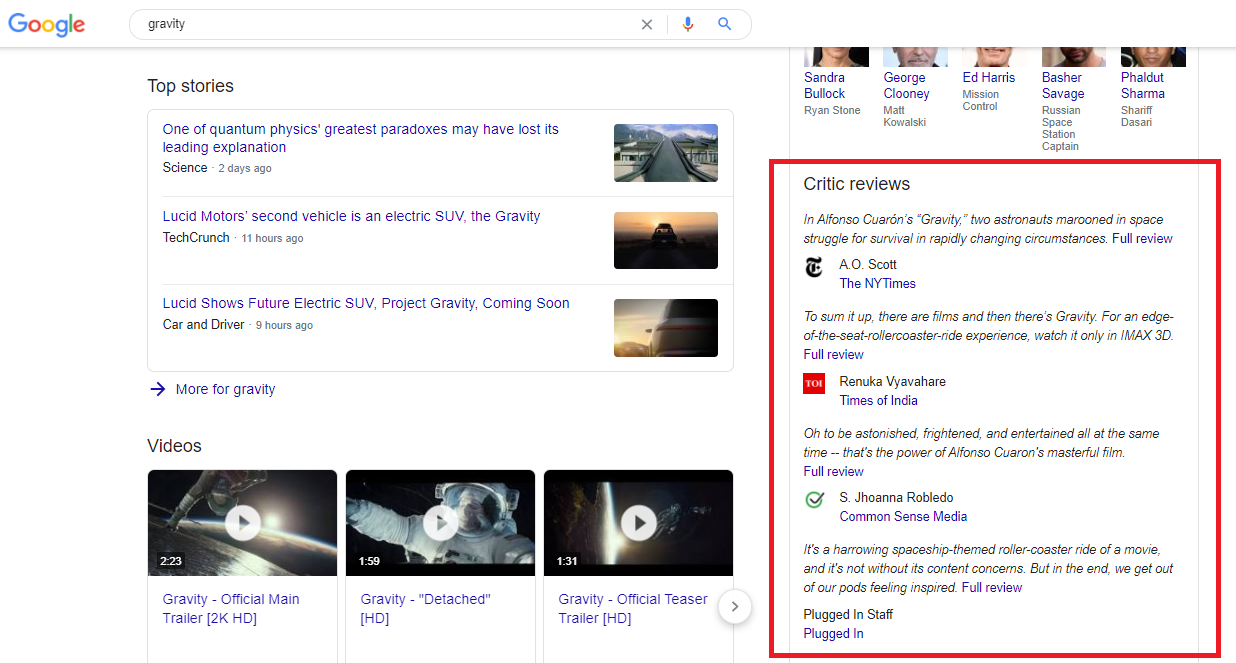The image size is (1236, 663).
Task: Play the Gravity Official Teaser Trailer video
Action: tap(638, 523)
